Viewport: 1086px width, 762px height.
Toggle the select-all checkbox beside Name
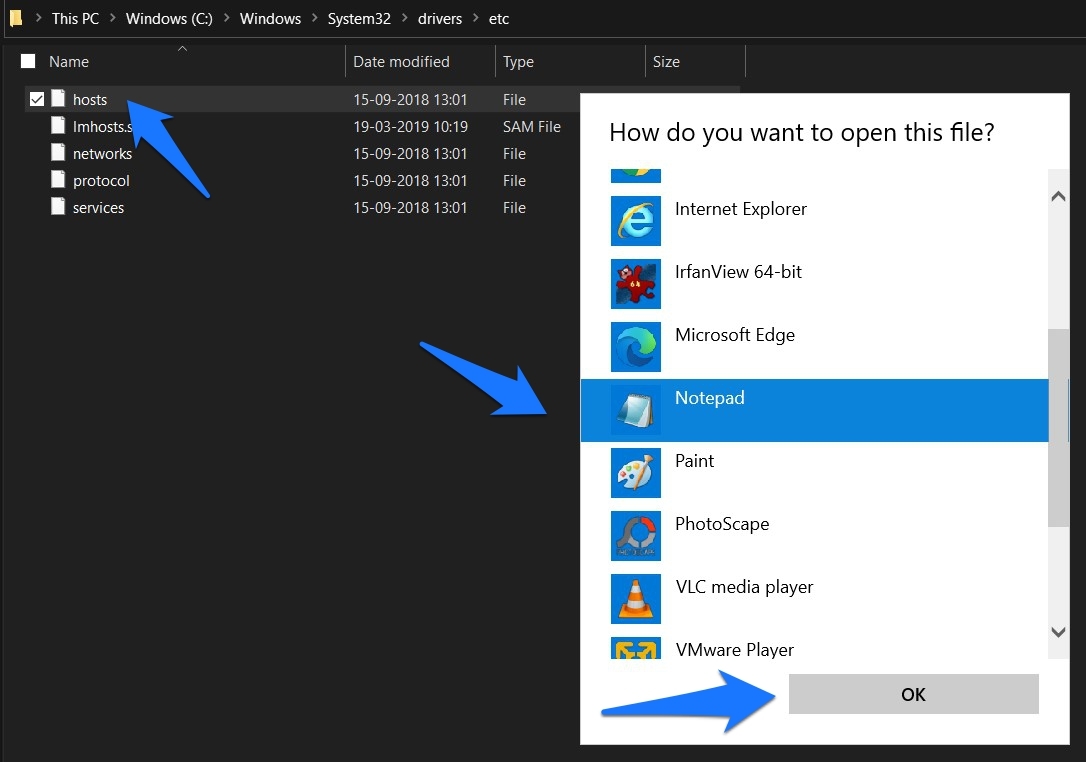tap(28, 61)
